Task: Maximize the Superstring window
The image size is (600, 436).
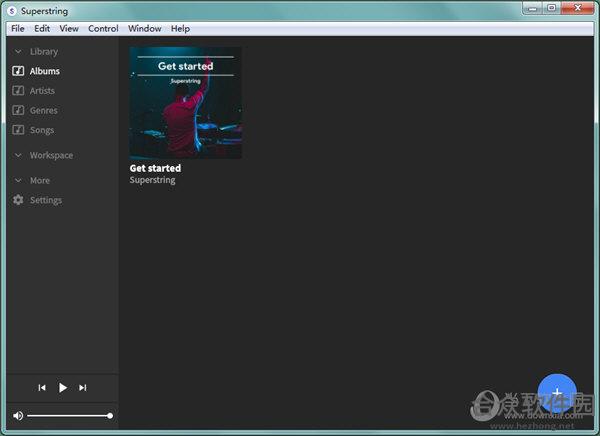Action: click(x=551, y=8)
